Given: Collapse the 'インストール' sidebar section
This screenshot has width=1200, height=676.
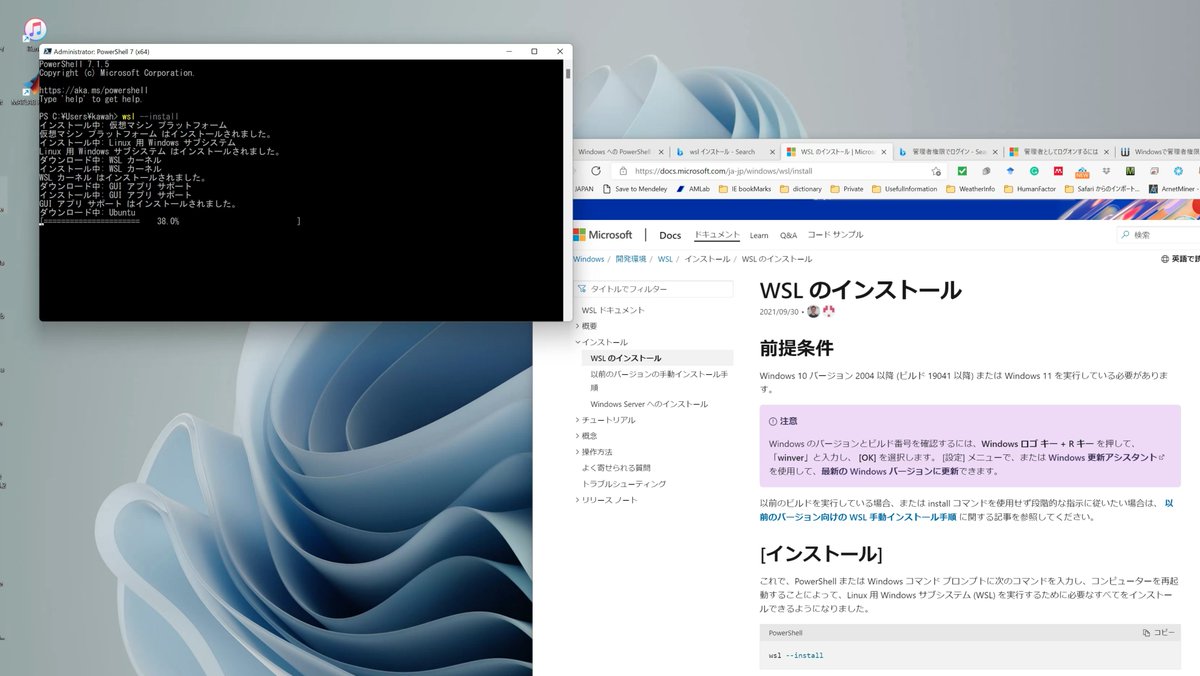Looking at the screenshot, I should click(603, 342).
